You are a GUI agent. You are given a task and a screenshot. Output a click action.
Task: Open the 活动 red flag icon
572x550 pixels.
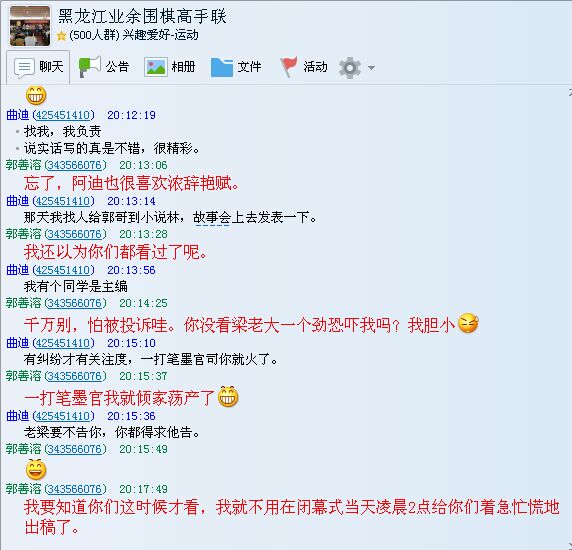289,67
